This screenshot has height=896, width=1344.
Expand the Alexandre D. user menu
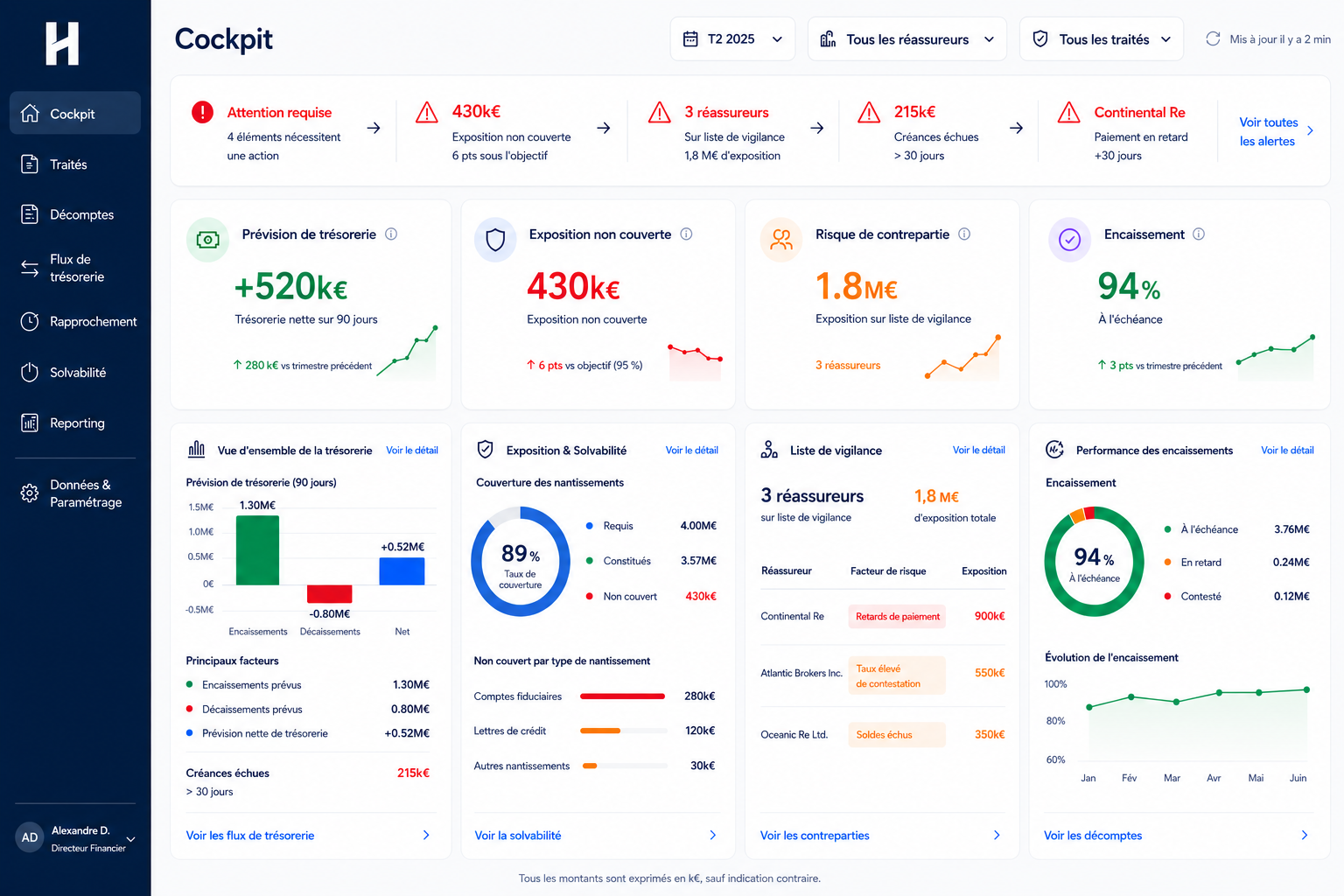pyautogui.click(x=130, y=838)
